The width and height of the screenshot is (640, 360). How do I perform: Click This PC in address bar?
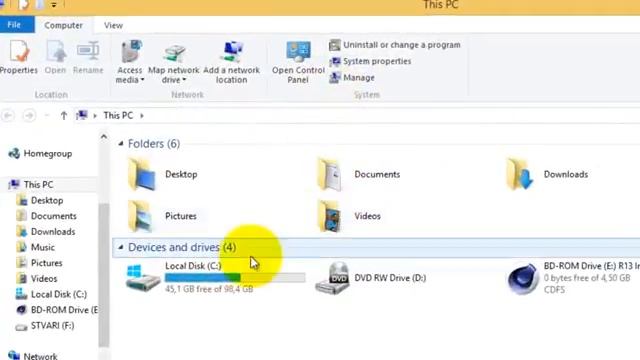(118, 116)
